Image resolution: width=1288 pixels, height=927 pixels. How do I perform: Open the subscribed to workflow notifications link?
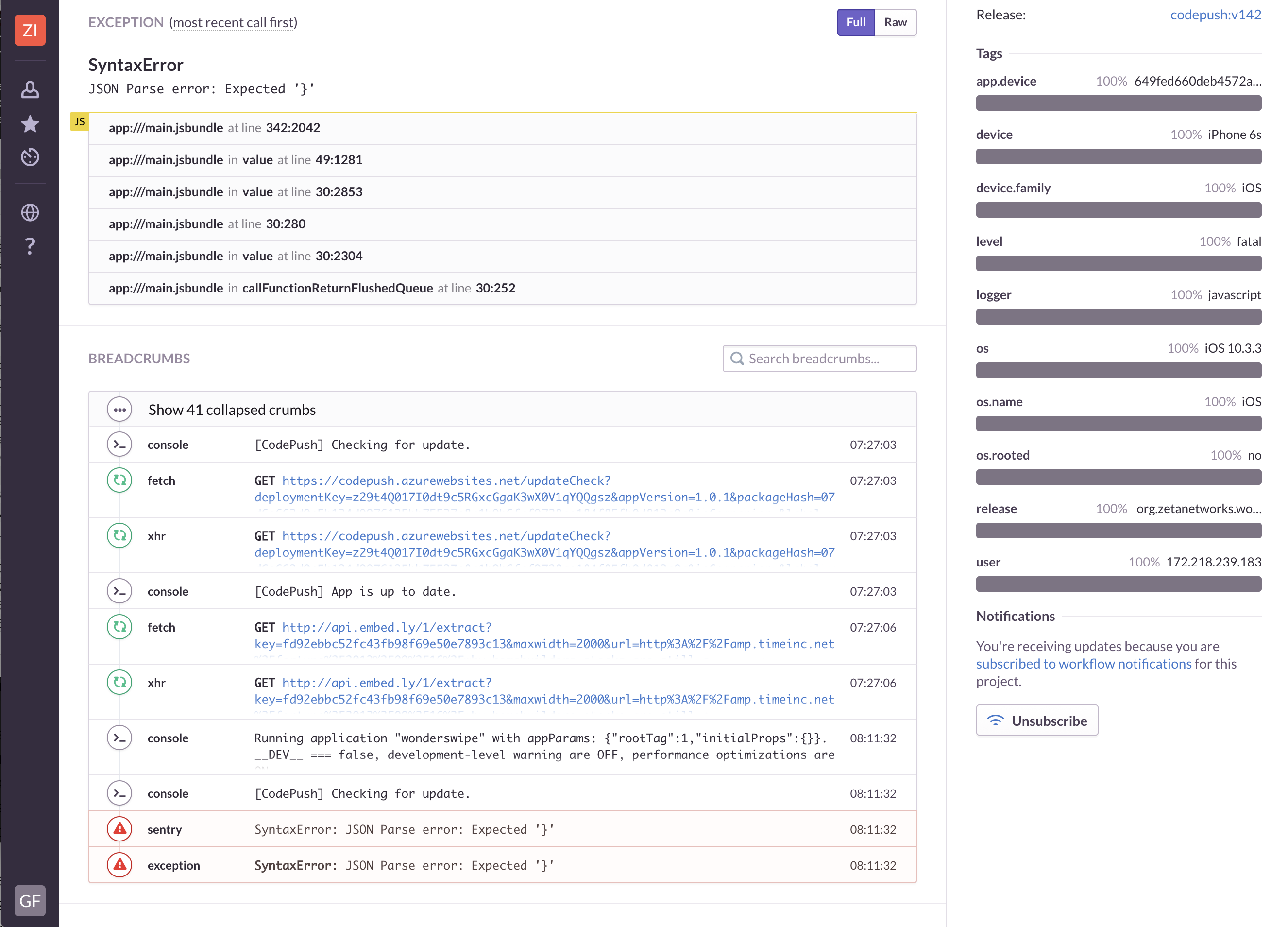coord(1084,664)
